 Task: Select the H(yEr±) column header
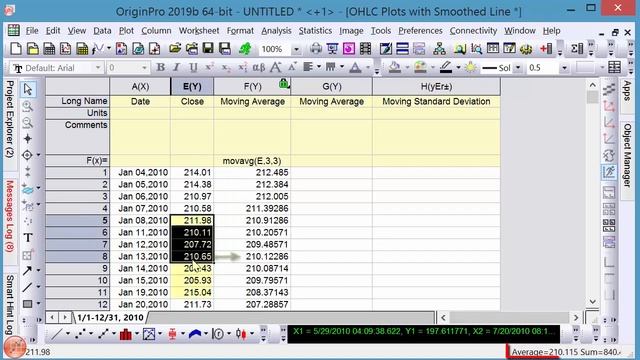coord(436,87)
